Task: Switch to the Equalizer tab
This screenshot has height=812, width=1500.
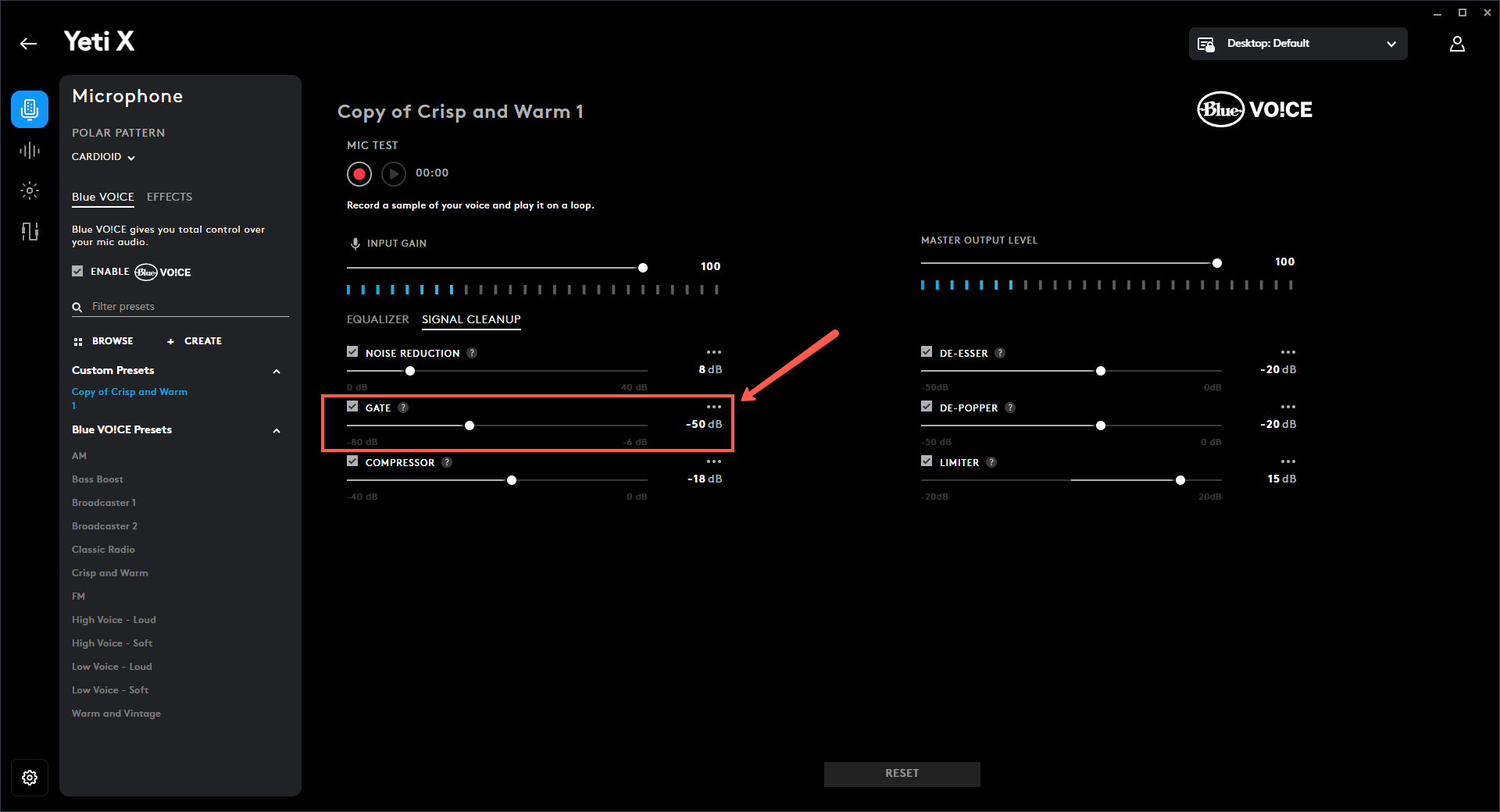Action: point(377,319)
